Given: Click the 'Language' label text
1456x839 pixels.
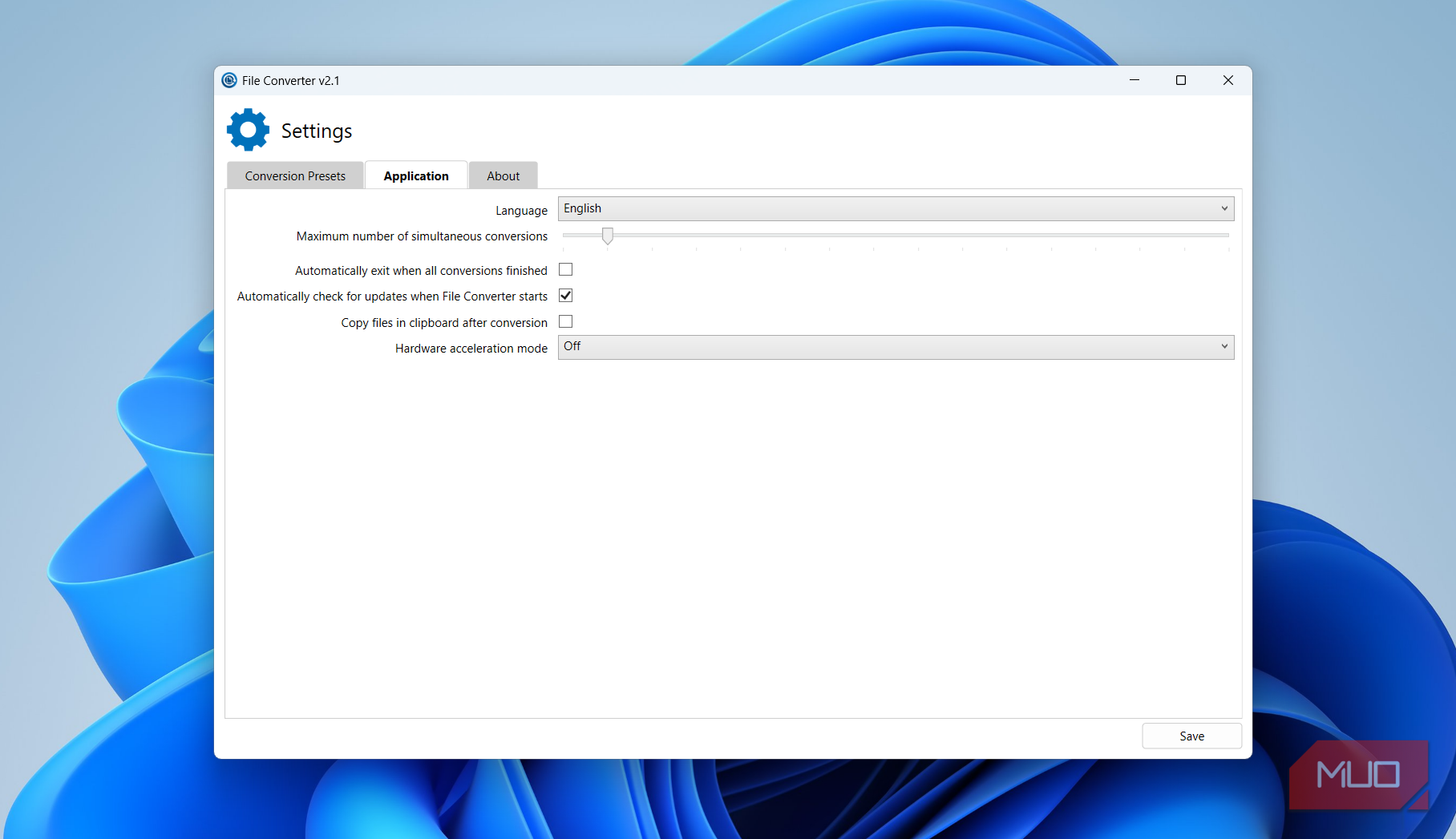Looking at the screenshot, I should [521, 211].
